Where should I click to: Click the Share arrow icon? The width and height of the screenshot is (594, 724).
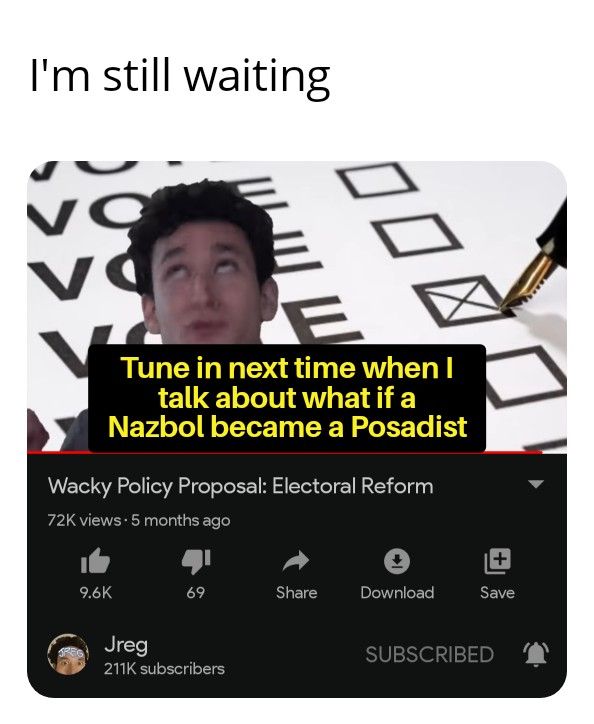(296, 561)
